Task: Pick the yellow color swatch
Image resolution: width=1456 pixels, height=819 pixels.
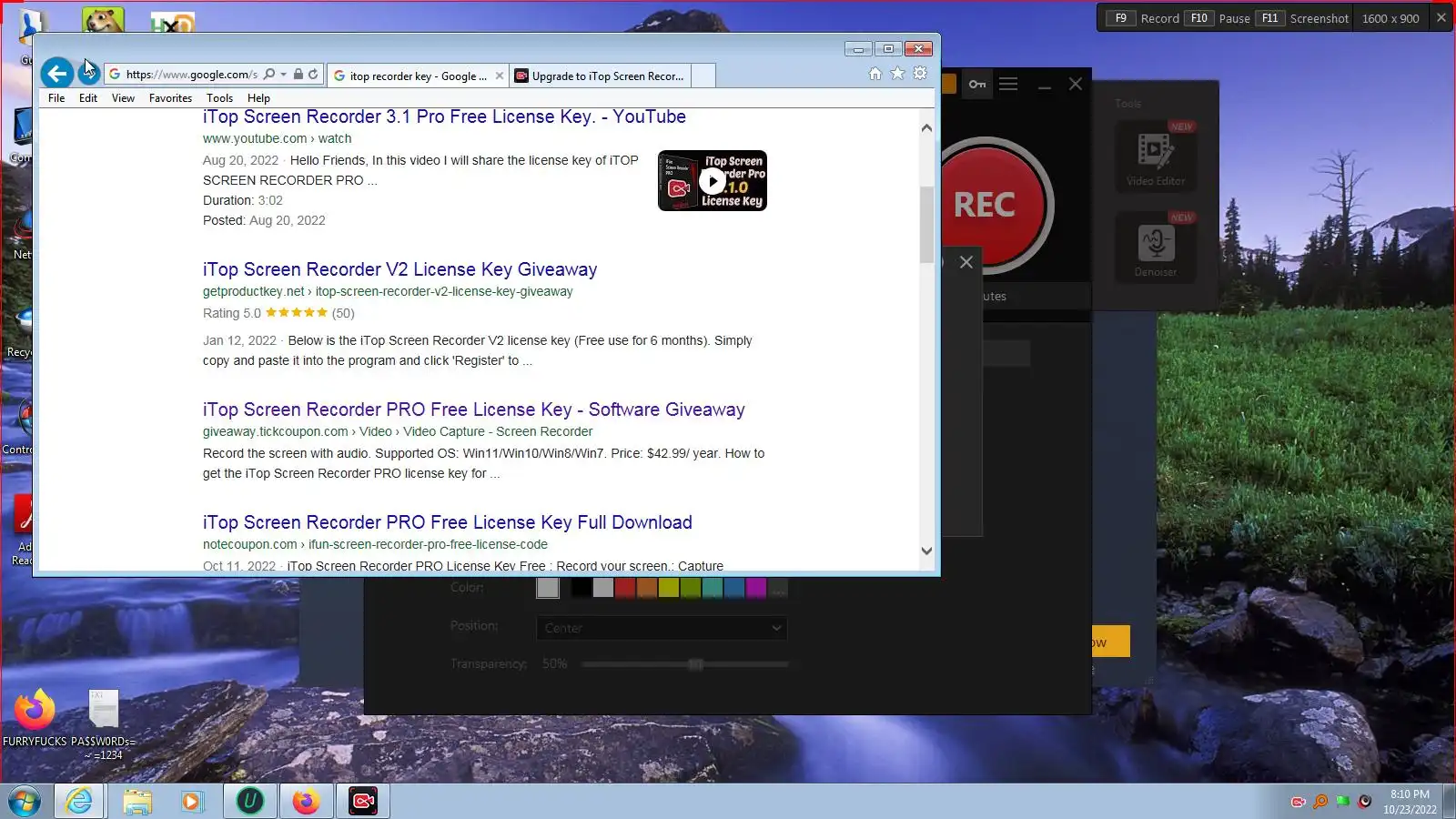Action: 668,588
